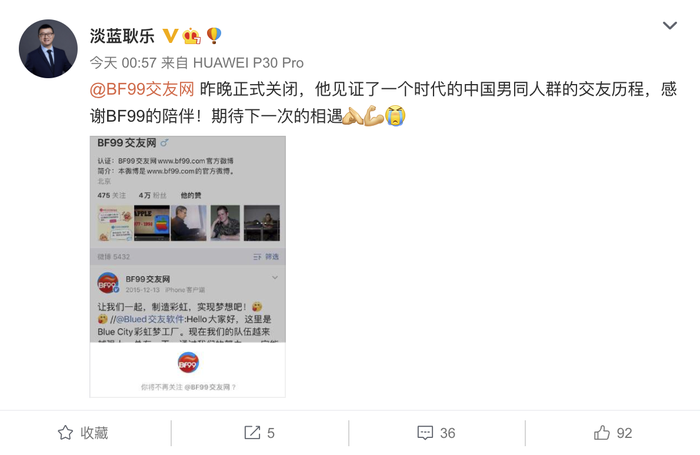Viewport: 700px width, 455px height.
Task: Click the gold V verification badge
Action: [x=170, y=36]
